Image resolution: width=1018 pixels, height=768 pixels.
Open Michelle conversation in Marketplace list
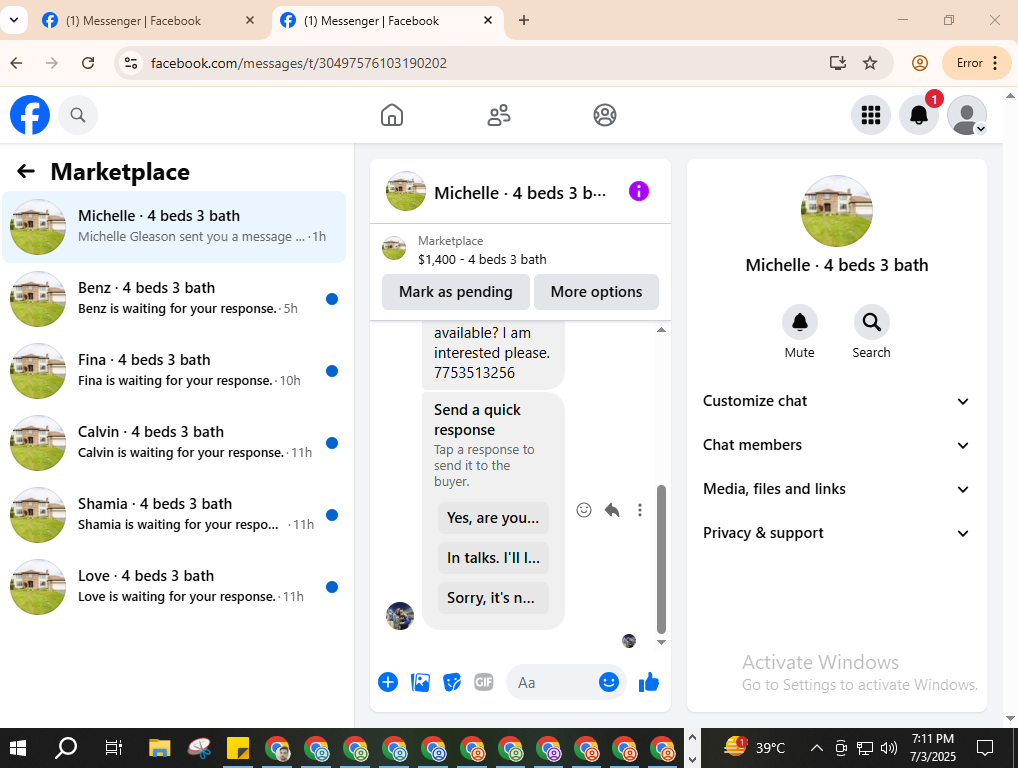(174, 227)
